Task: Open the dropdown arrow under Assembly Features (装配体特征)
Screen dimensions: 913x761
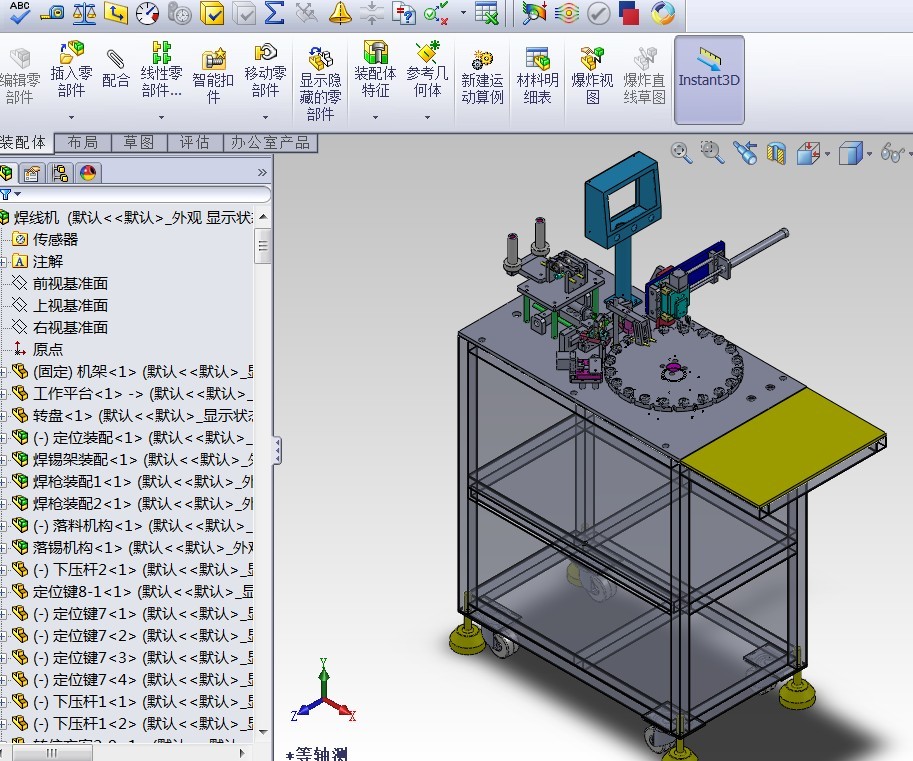Action: tap(376, 117)
